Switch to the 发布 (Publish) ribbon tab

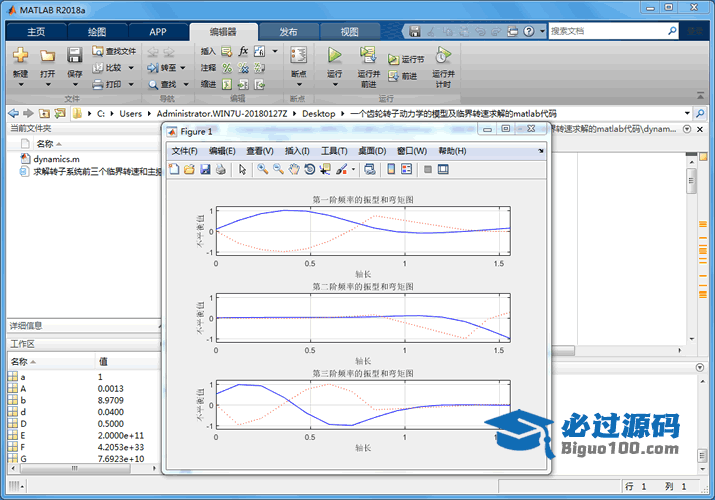pos(288,32)
